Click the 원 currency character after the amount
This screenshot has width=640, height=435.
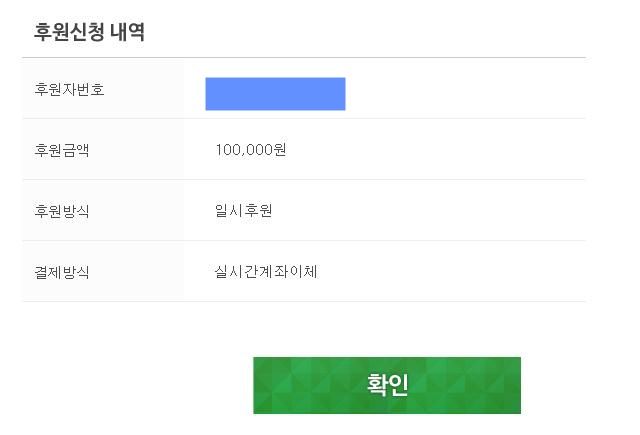(x=280, y=150)
